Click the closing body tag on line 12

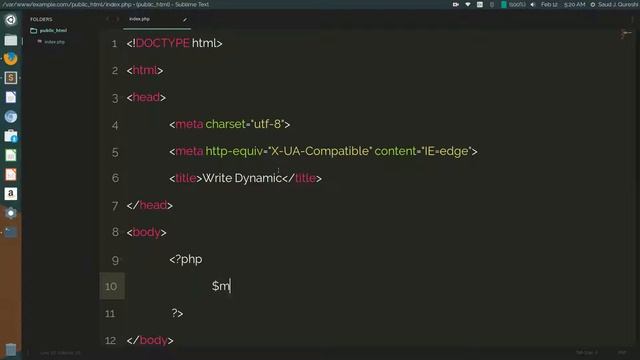pos(150,340)
